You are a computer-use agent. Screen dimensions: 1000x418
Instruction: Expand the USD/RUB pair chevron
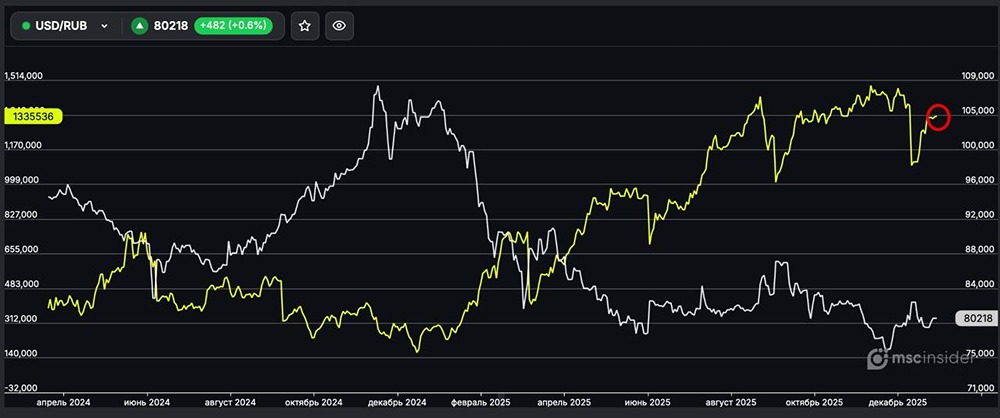(104, 26)
